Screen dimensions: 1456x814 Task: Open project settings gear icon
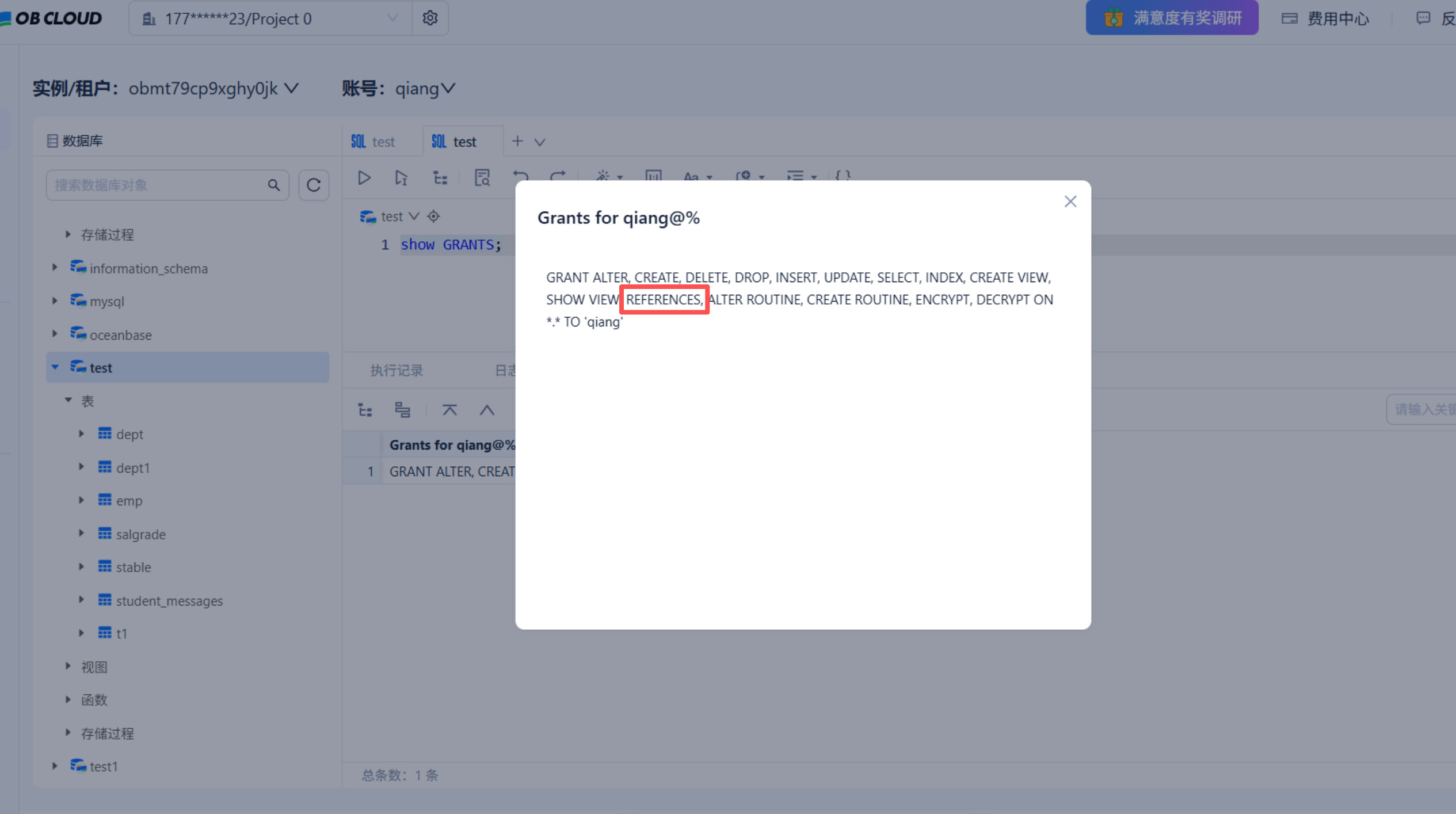coord(430,18)
